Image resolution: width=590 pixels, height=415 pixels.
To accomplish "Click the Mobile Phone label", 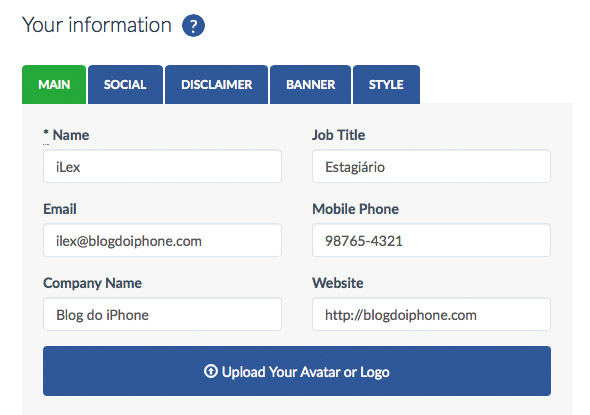I will pyautogui.click(x=356, y=209).
